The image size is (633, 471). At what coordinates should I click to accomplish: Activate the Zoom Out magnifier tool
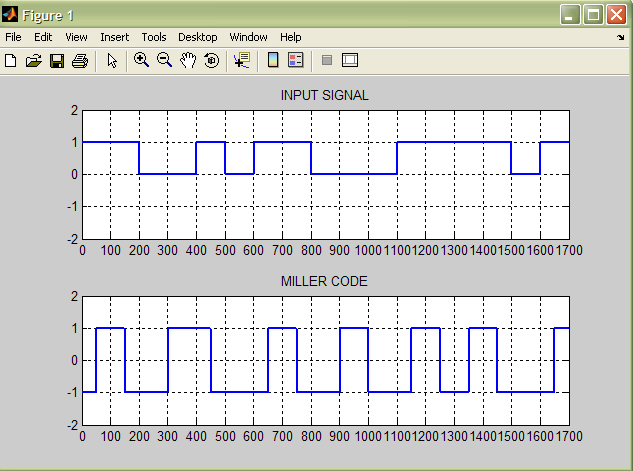(x=164, y=60)
